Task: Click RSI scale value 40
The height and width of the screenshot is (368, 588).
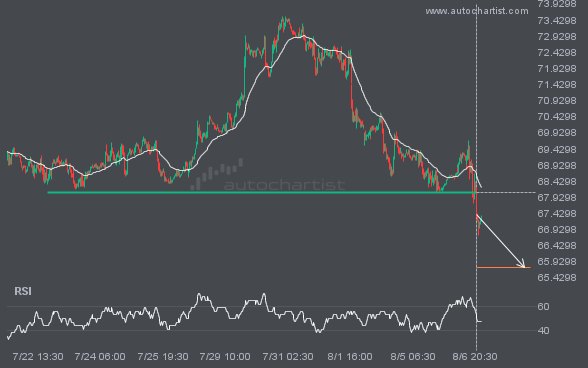Action: pyautogui.click(x=543, y=331)
